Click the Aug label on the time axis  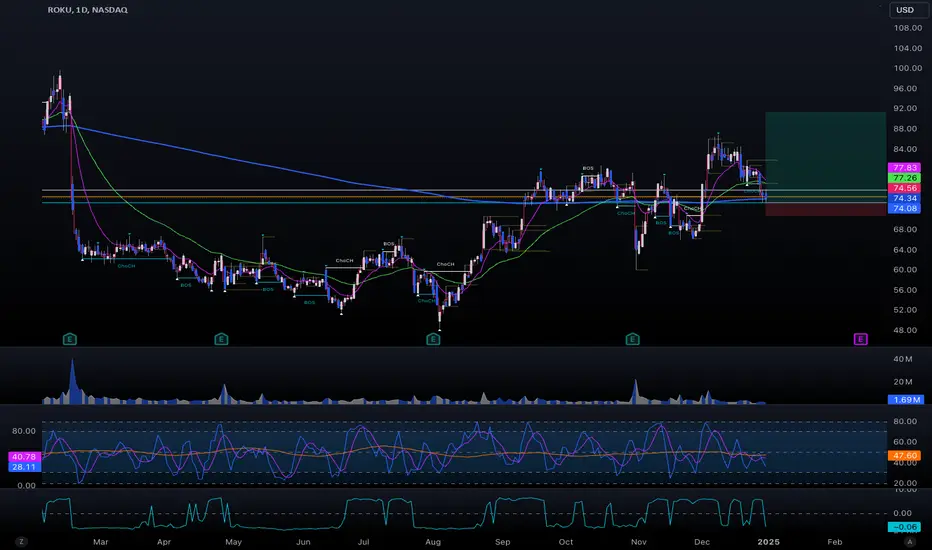(x=433, y=542)
